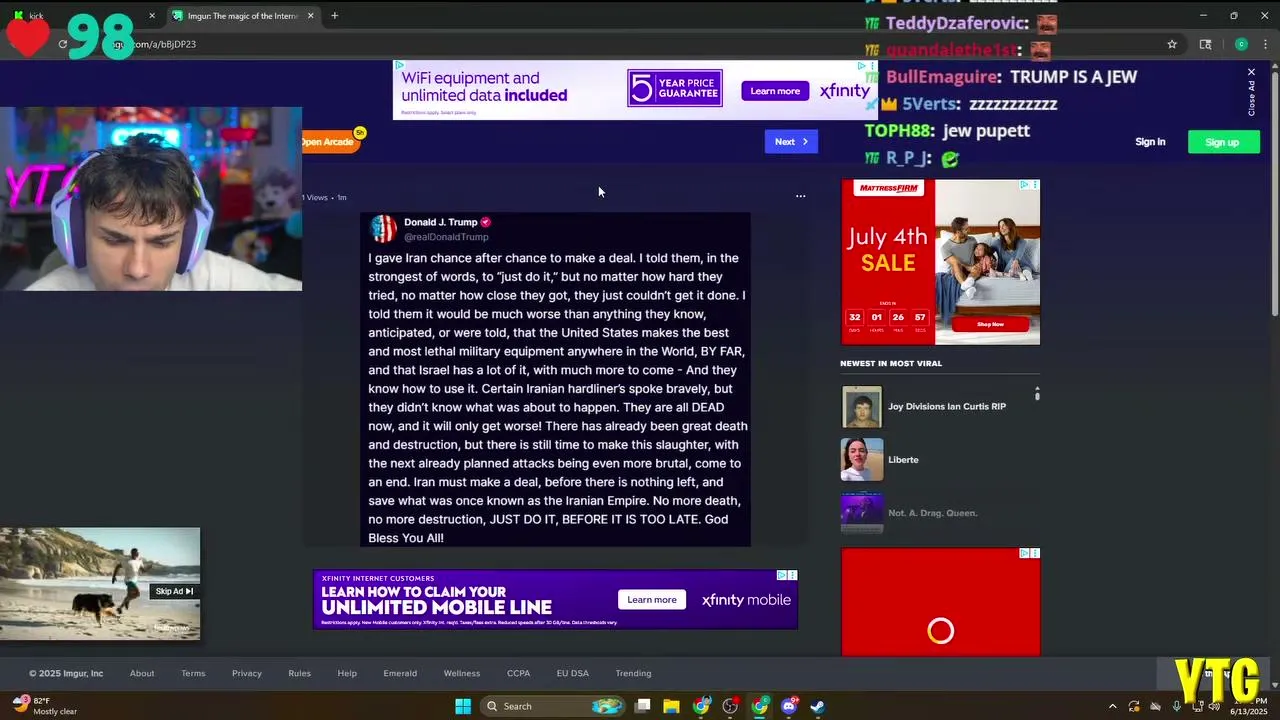The height and width of the screenshot is (720, 1280).
Task: Open the Not. A. Drag. Queen. title
Action: click(933, 513)
